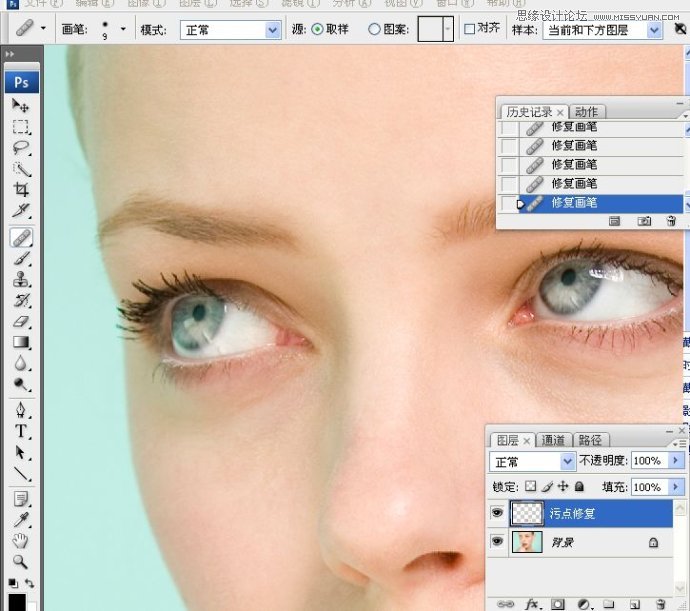Toggle lock all padlock

click(579, 486)
